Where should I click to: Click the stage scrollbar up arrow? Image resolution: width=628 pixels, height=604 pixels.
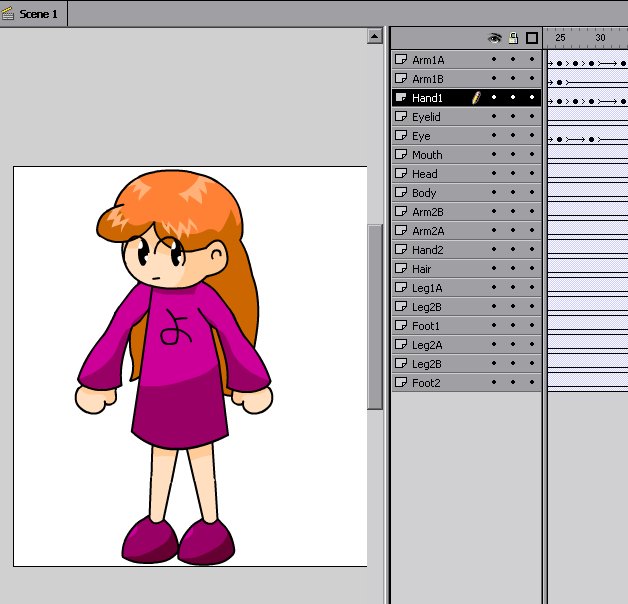tap(375, 36)
